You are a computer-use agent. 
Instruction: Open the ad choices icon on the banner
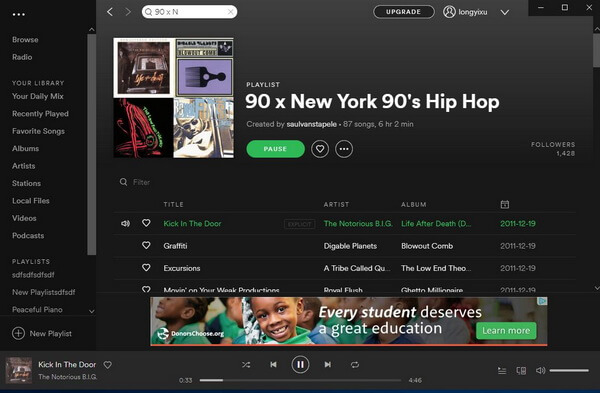point(543,301)
